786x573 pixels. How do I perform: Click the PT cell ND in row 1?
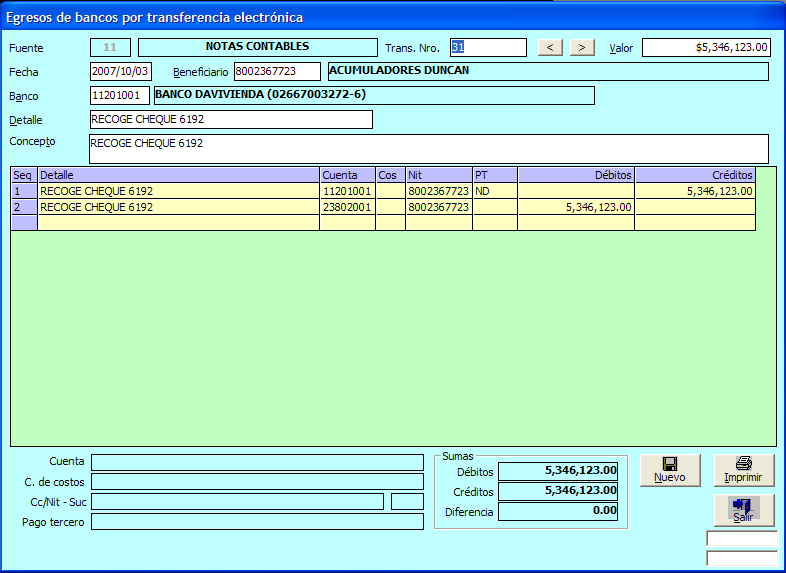[495, 191]
